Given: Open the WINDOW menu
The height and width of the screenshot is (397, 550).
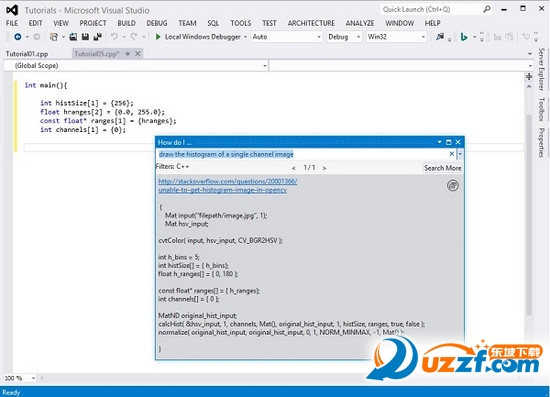Looking at the screenshot, I should (x=400, y=23).
